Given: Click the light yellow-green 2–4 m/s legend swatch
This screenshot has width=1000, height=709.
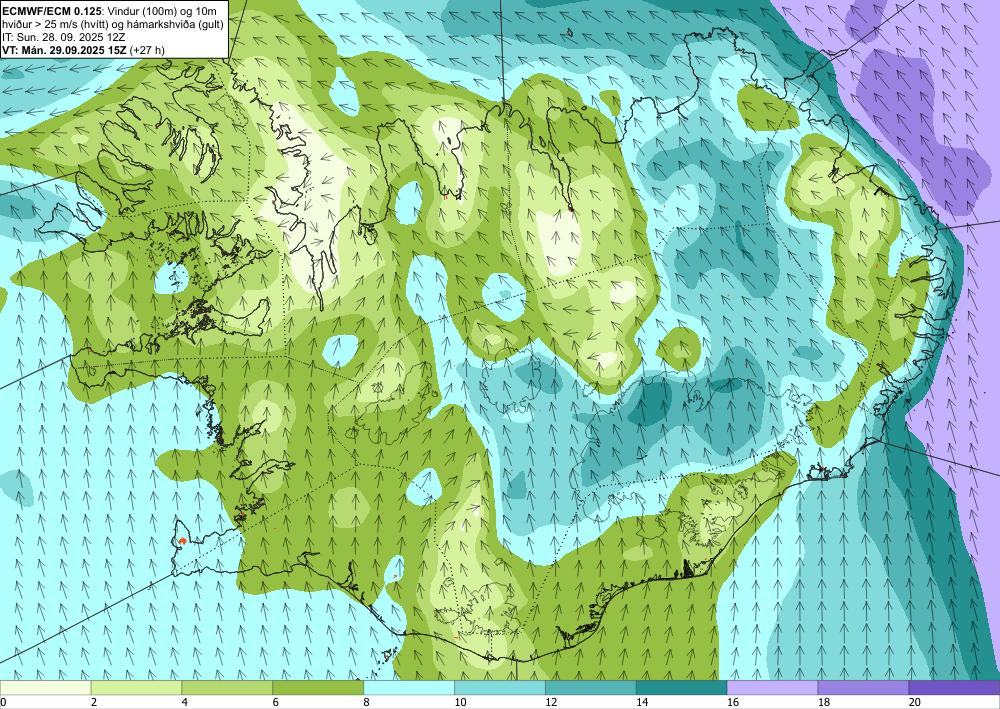Looking at the screenshot, I should point(136,688).
